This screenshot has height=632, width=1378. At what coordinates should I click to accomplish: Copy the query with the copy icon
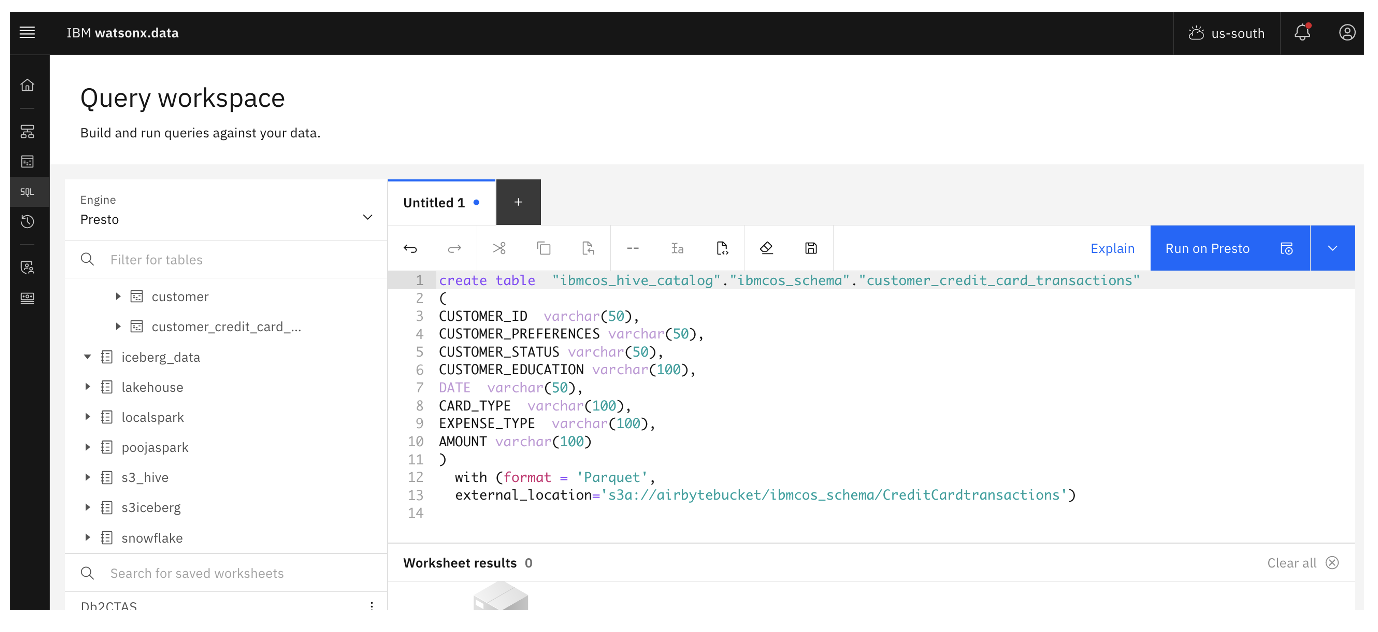click(x=544, y=248)
